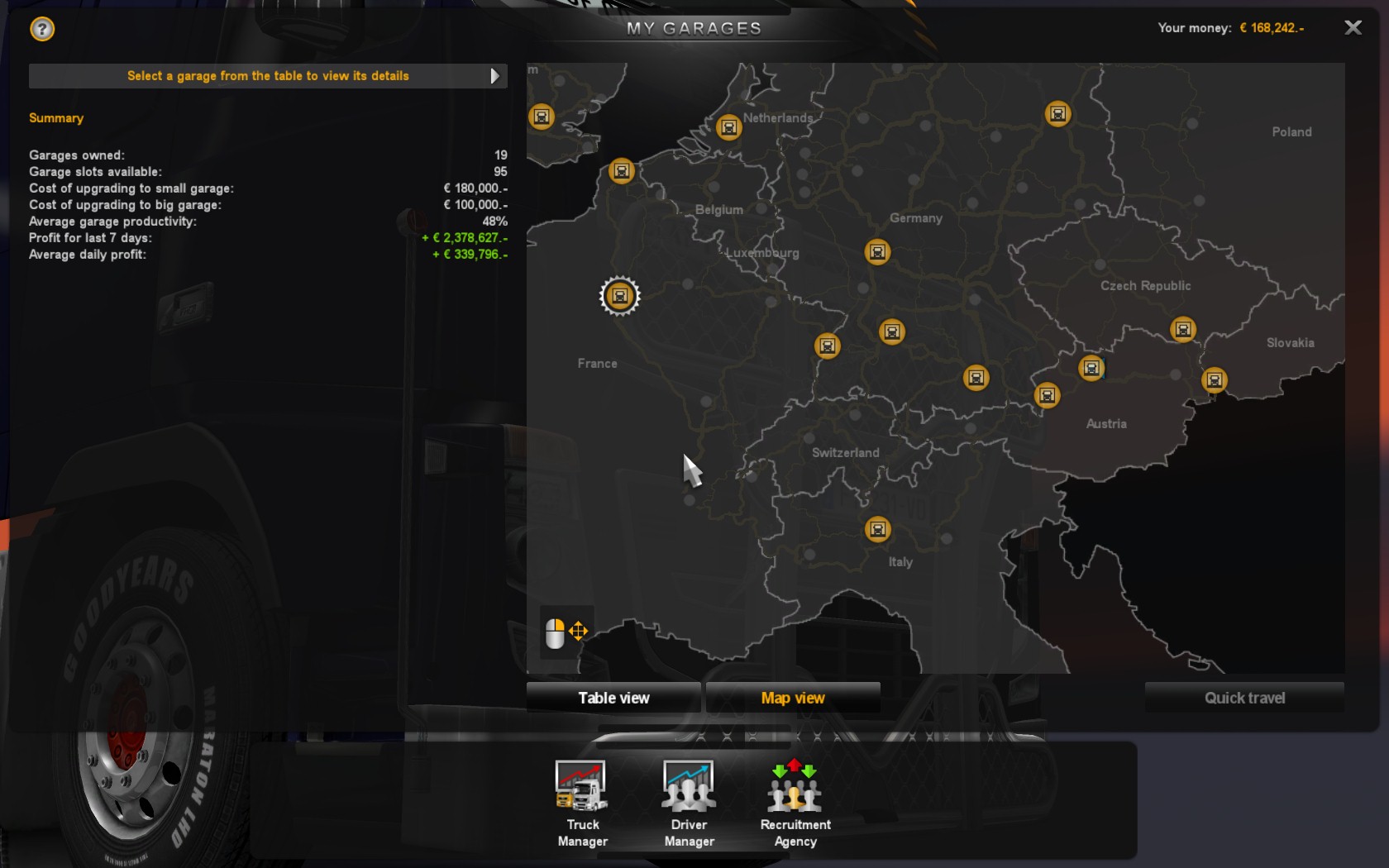Switch to Table view

(613, 698)
